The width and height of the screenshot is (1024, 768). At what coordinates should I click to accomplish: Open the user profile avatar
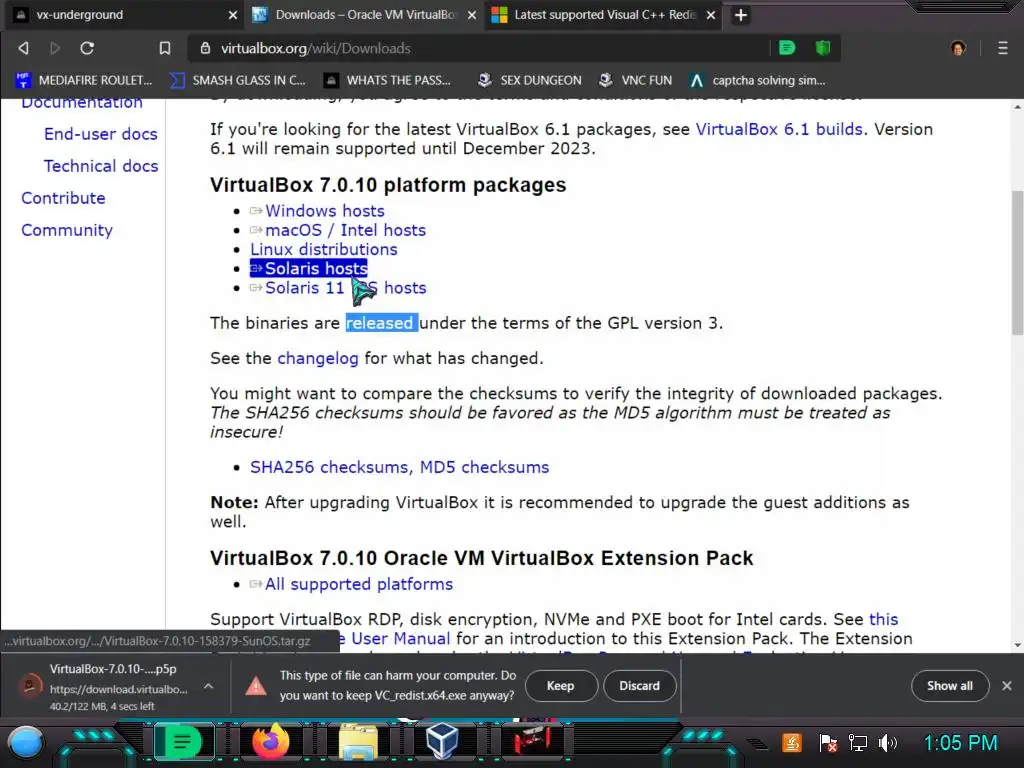pyautogui.click(x=958, y=48)
